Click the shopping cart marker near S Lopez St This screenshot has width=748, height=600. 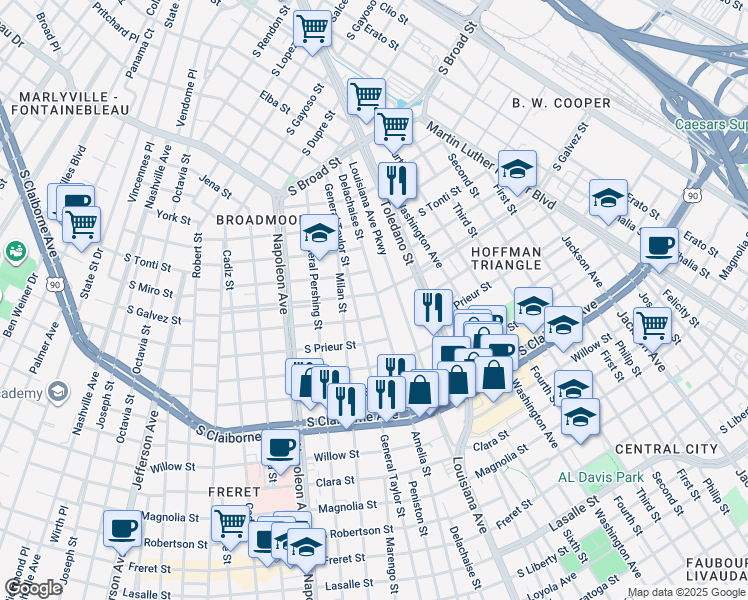(x=313, y=29)
